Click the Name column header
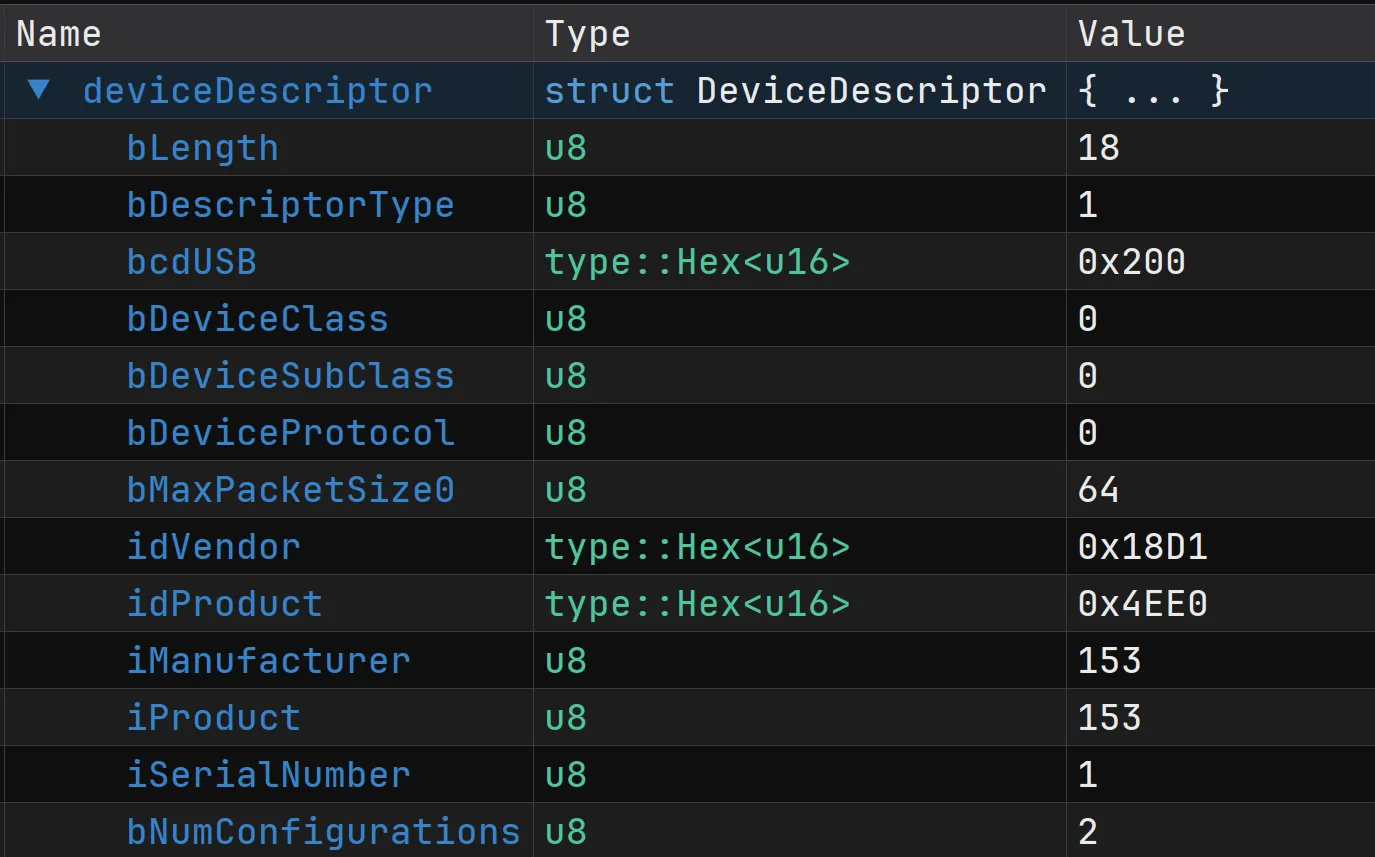The width and height of the screenshot is (1375, 857). coord(59,34)
